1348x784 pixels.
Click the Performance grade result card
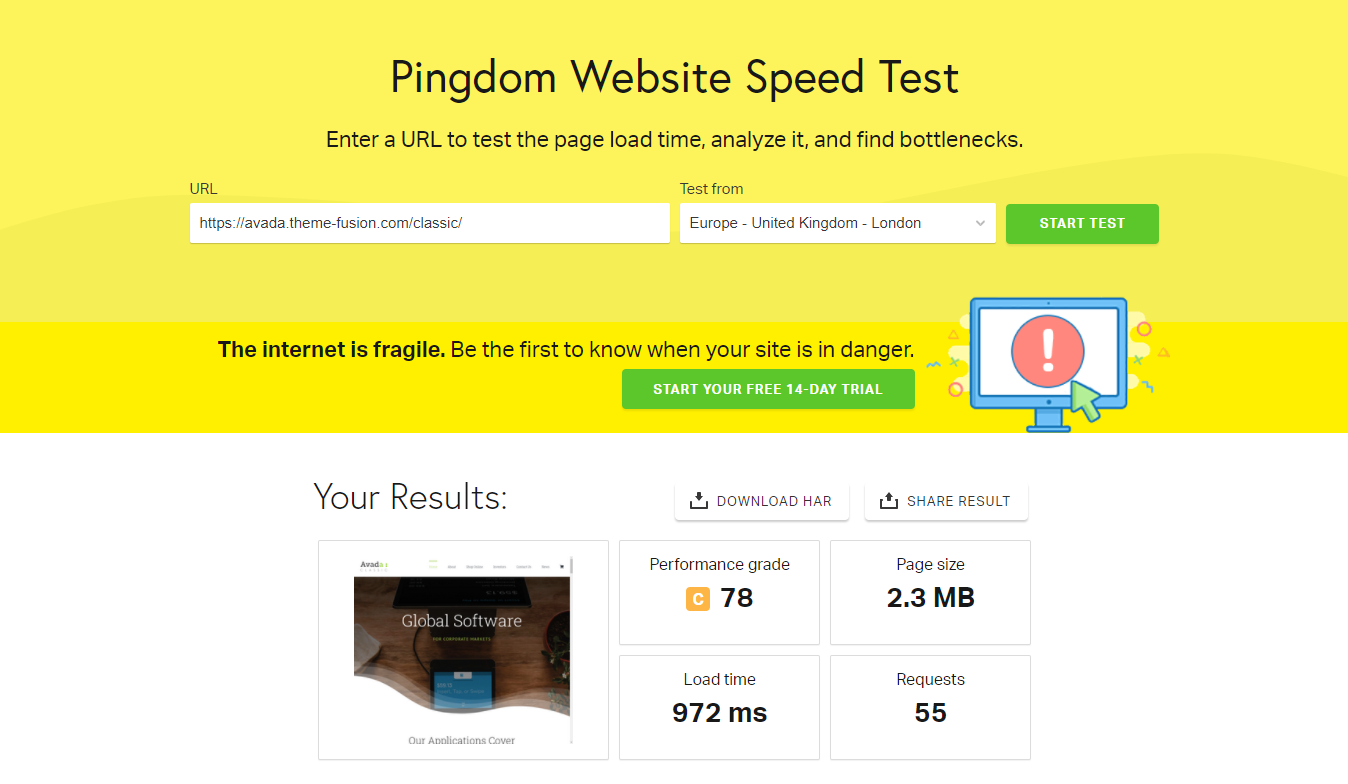(719, 592)
